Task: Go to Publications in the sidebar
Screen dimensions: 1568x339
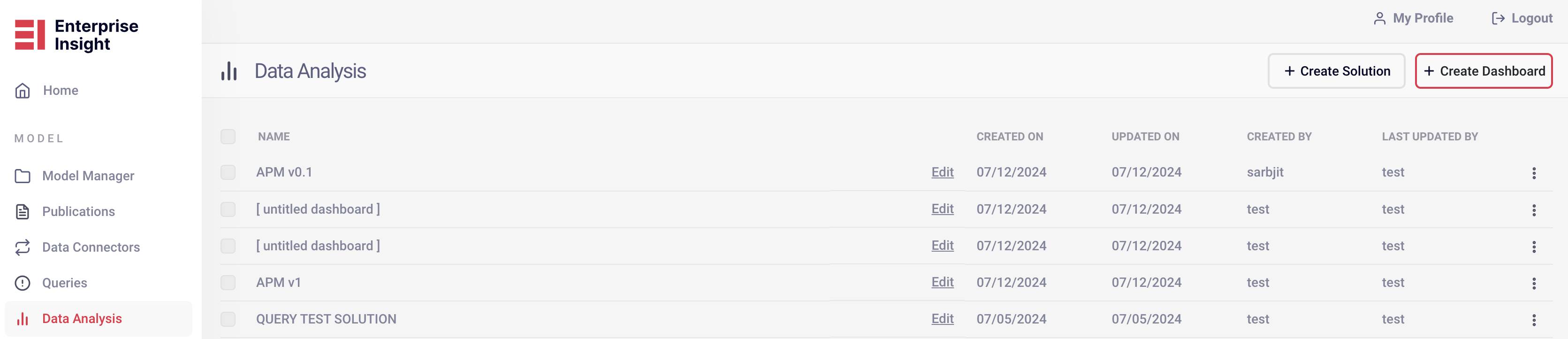Action: click(x=78, y=212)
